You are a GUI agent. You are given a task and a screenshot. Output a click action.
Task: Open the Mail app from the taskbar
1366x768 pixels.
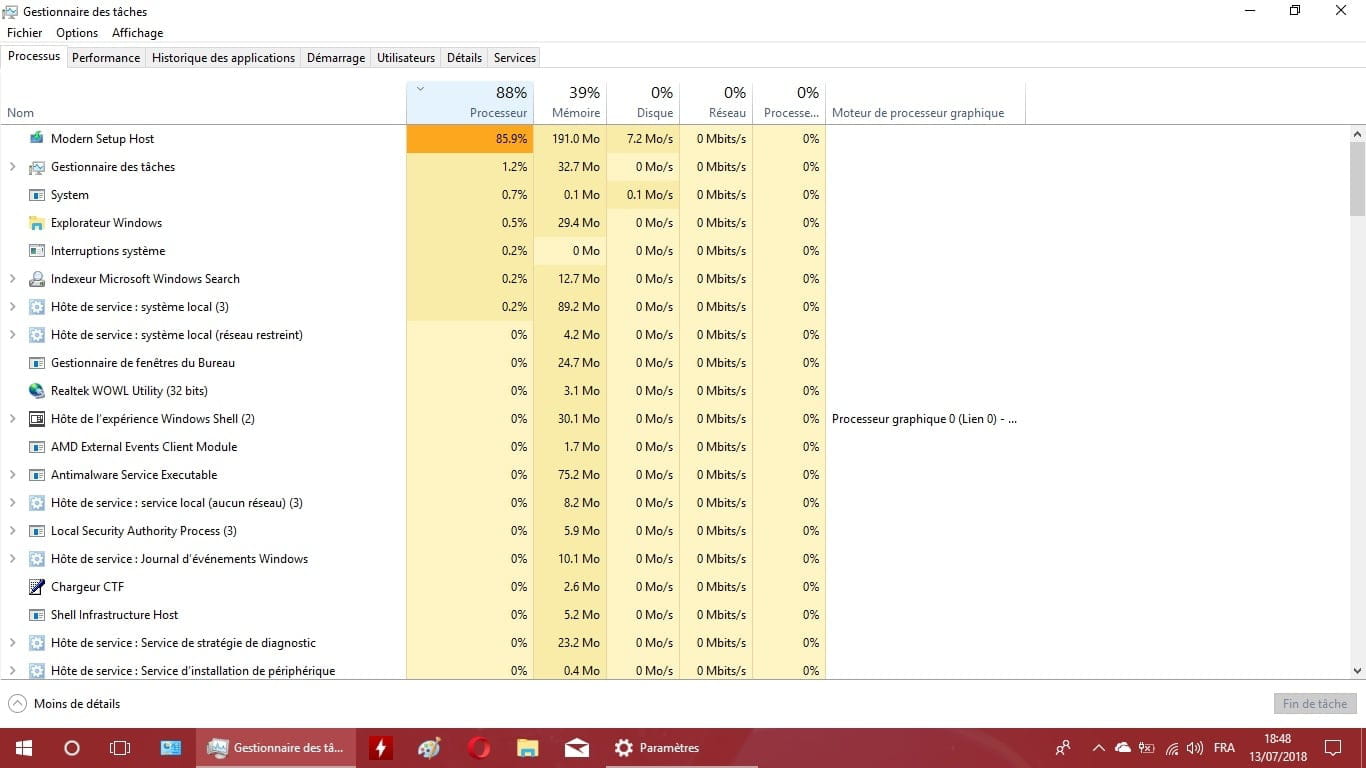click(x=577, y=747)
